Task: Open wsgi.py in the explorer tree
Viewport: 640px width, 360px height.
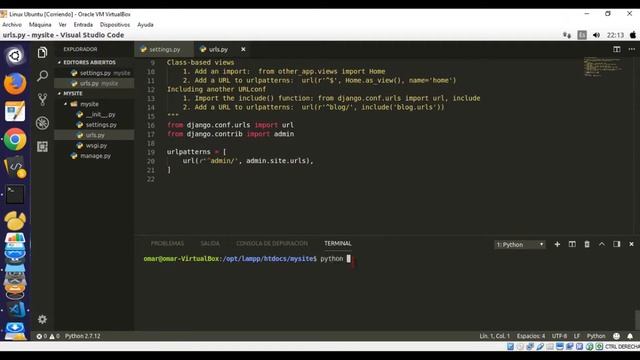Action: tap(95, 146)
